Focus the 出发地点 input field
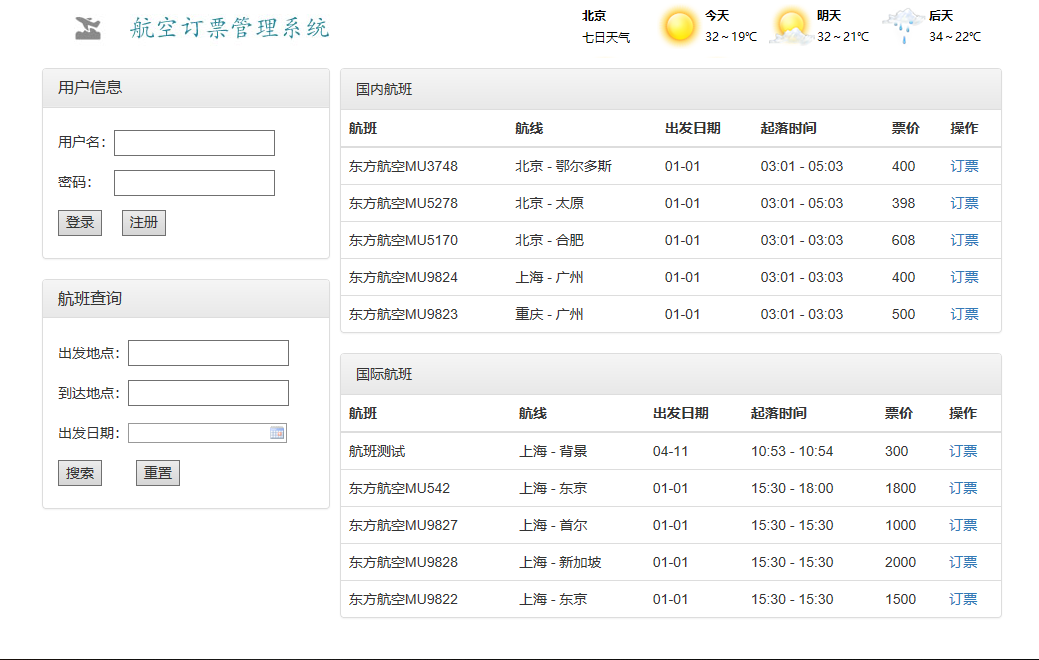 (x=208, y=353)
